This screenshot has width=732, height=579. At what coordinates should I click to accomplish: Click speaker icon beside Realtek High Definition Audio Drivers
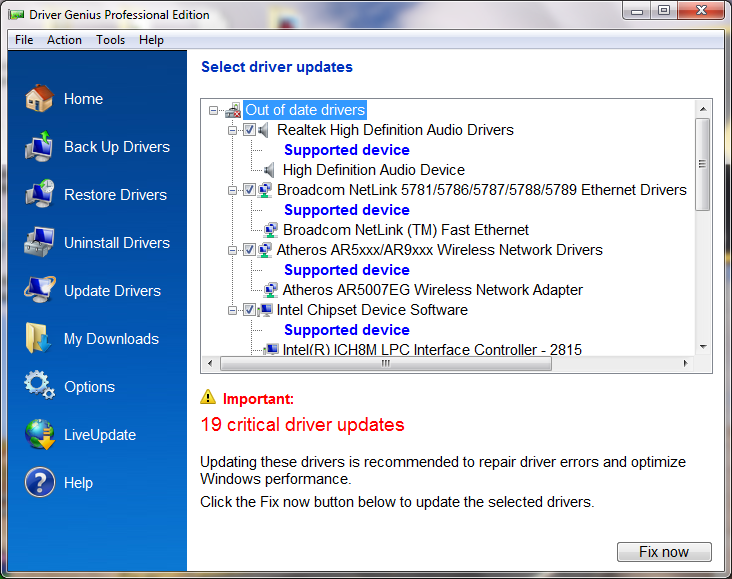click(263, 130)
